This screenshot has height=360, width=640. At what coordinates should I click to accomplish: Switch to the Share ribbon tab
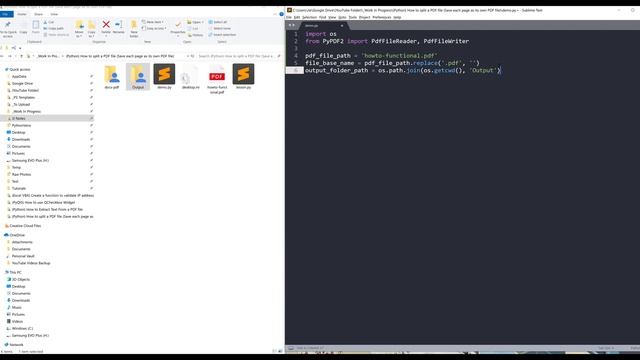click(x=38, y=14)
